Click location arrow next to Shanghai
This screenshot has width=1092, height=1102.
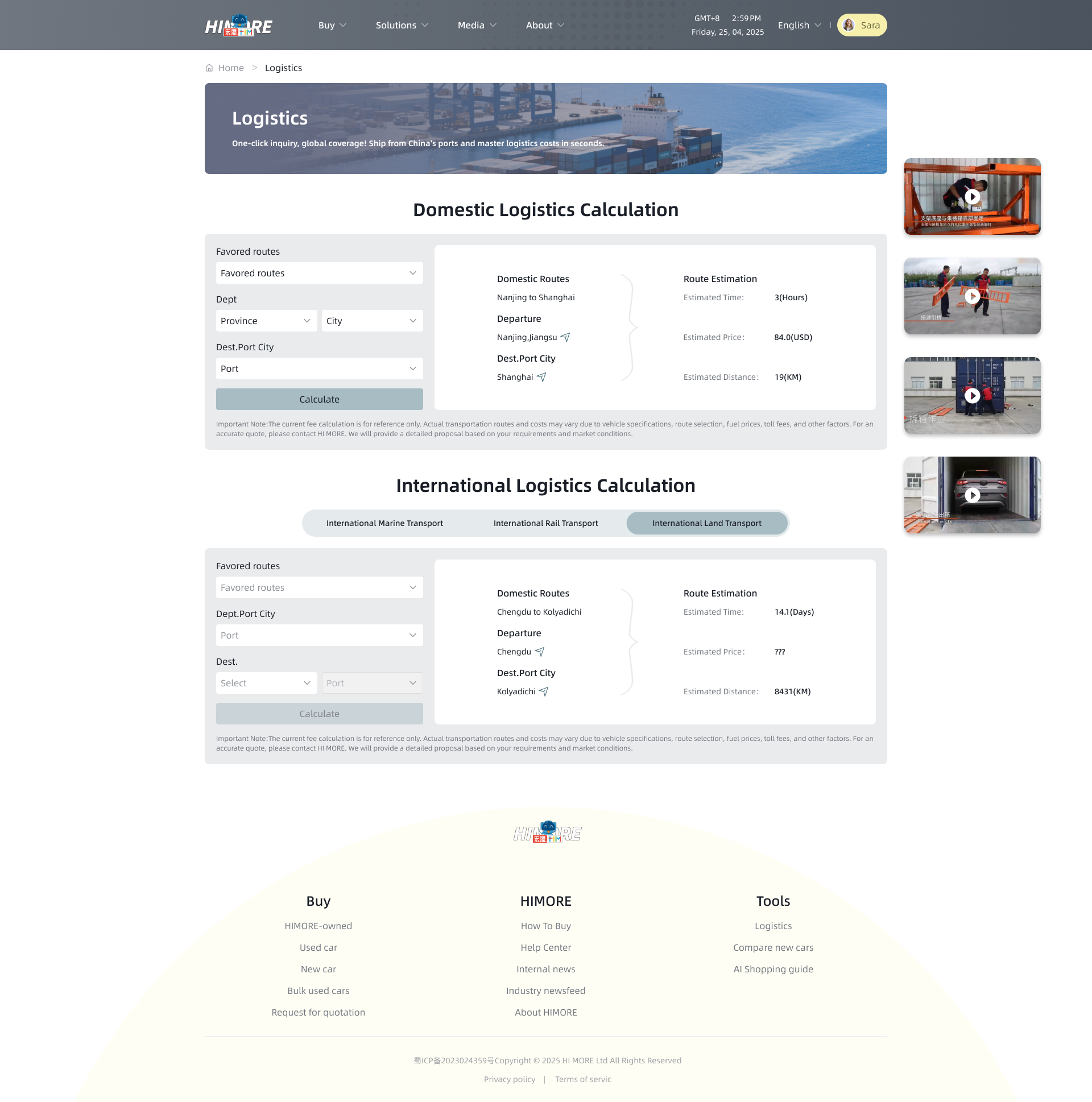541,377
